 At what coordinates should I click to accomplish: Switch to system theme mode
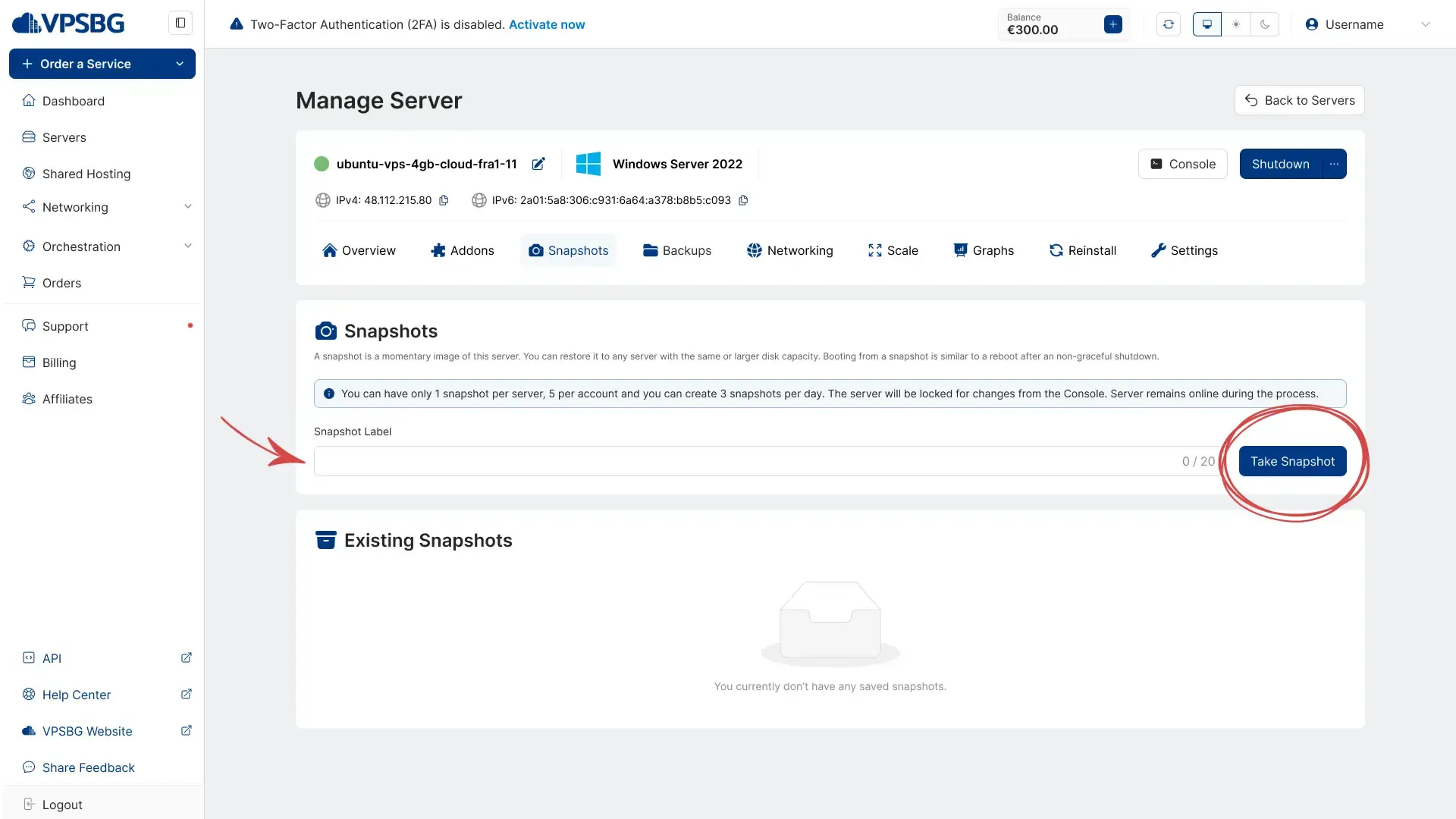point(1207,24)
